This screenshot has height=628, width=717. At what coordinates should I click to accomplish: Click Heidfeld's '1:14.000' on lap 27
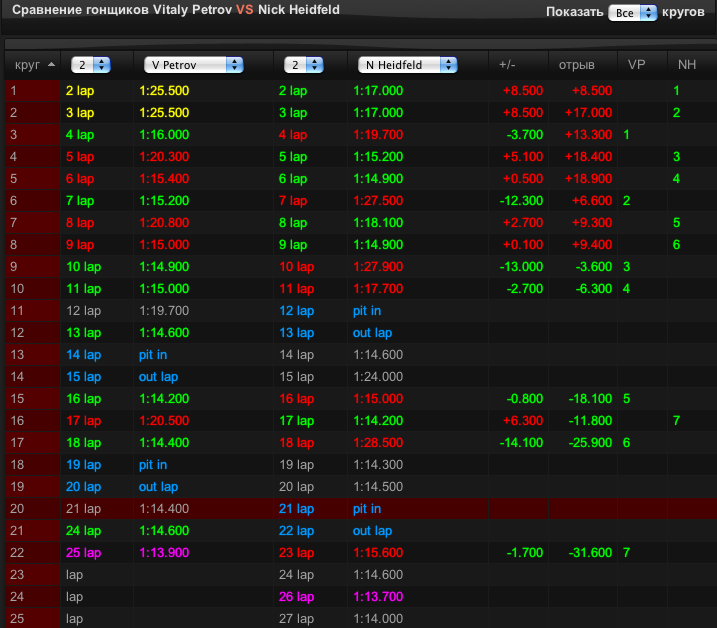point(378,618)
